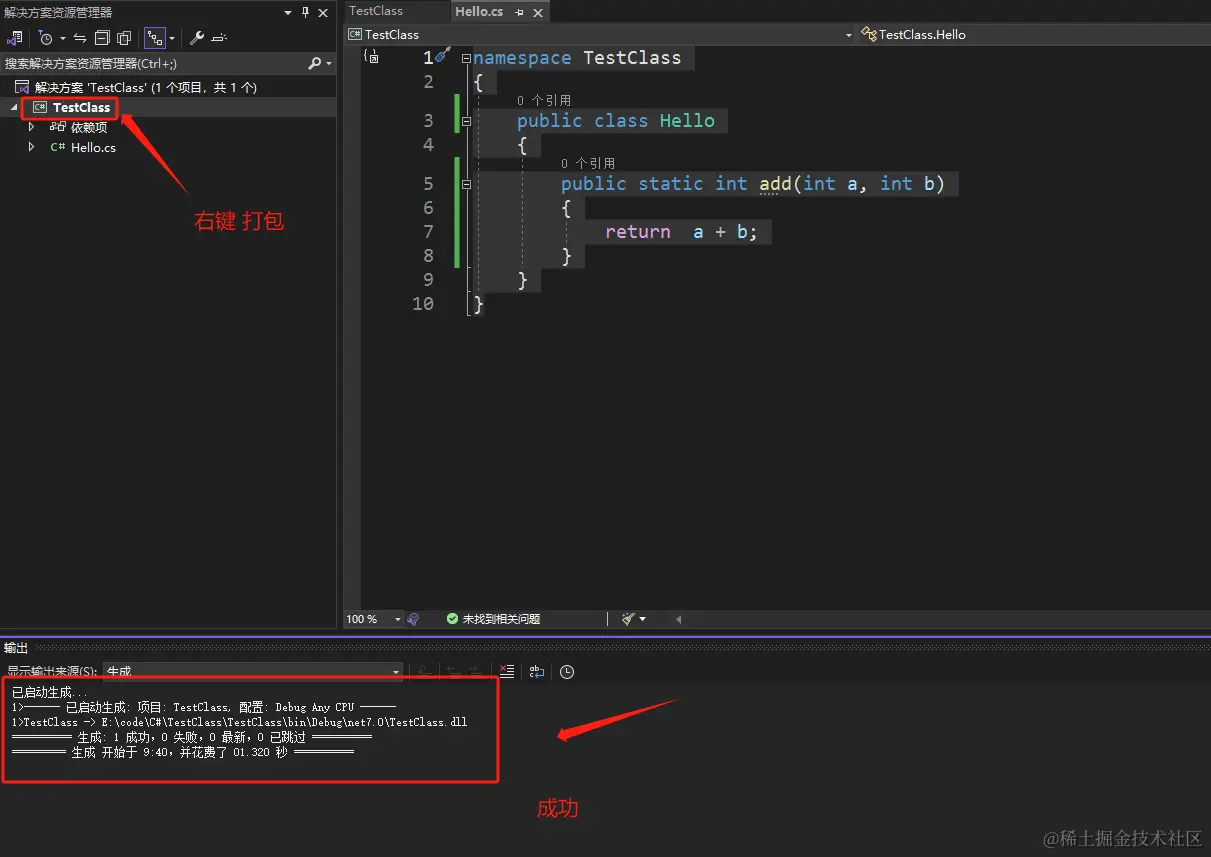Click the 'add' method name in code
Screen dimensions: 1211x857
click(x=776, y=183)
